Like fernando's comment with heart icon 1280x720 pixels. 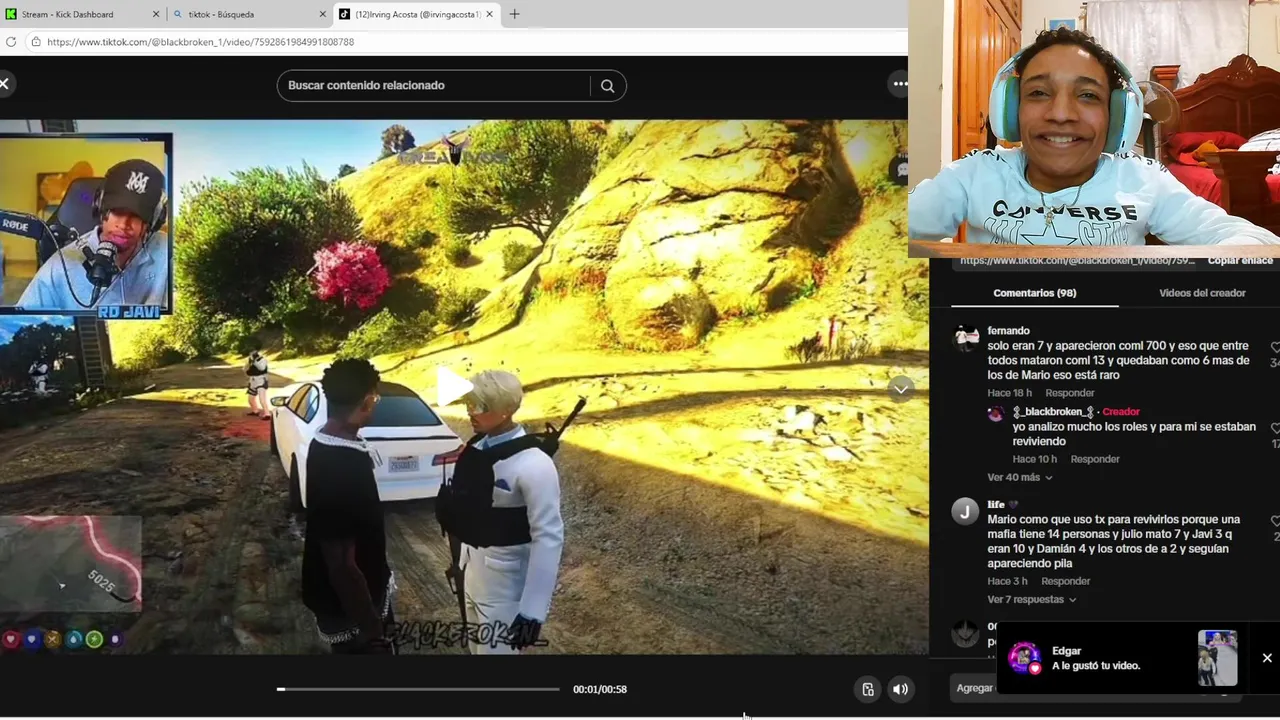[x=1275, y=347]
